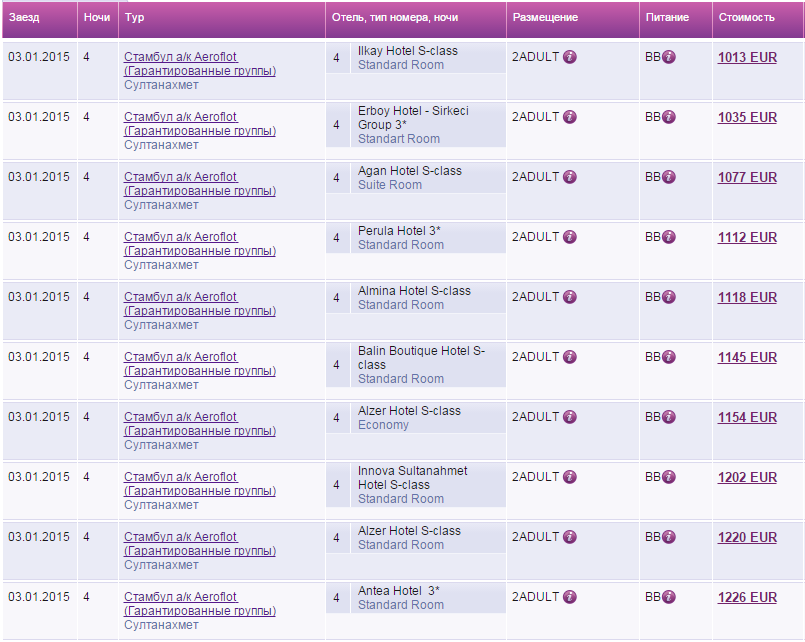805x642 pixels.
Task: Click the Стоимость column header
Action: tap(746, 18)
